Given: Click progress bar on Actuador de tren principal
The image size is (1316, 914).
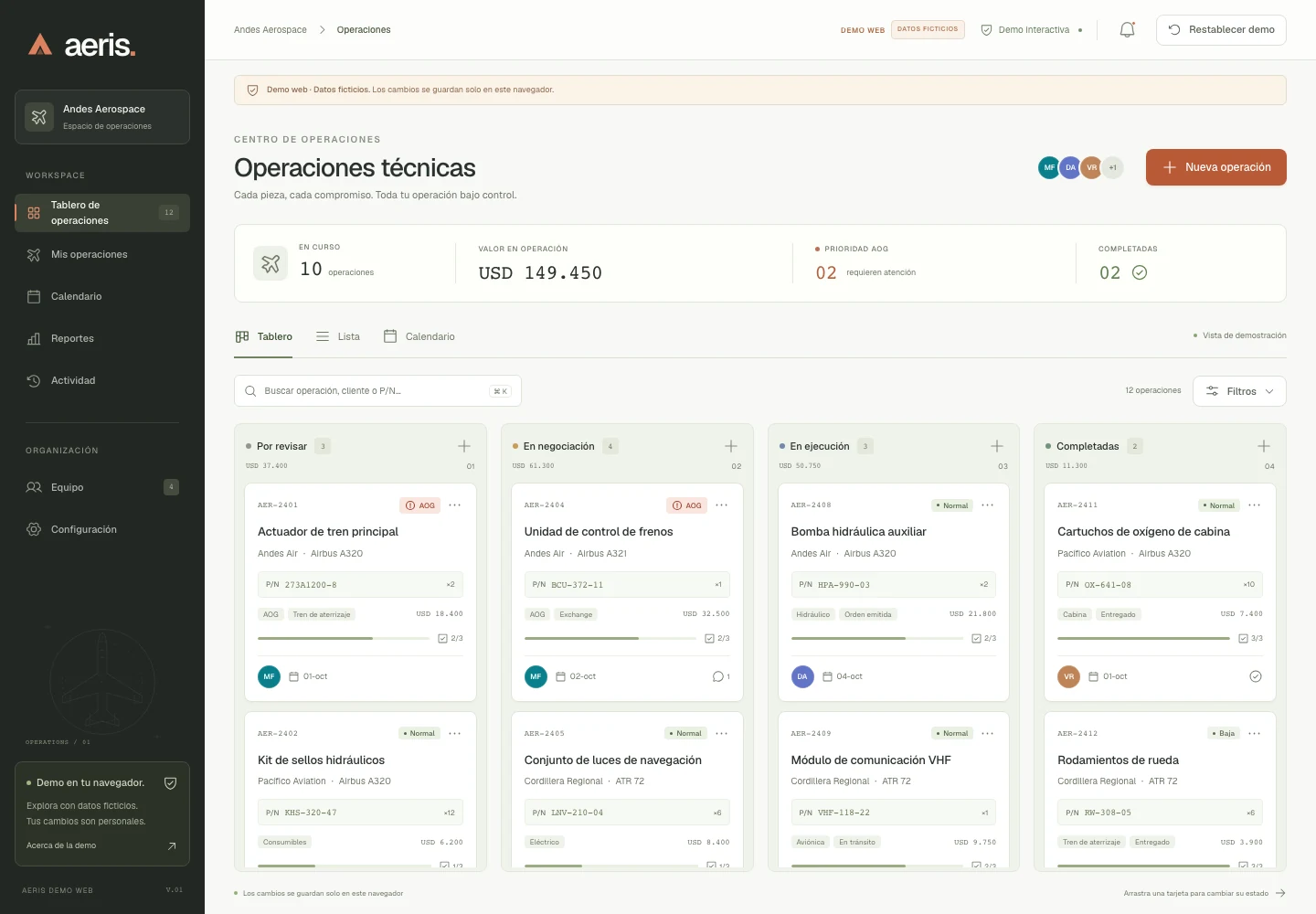Looking at the screenshot, I should pyautogui.click(x=344, y=638).
